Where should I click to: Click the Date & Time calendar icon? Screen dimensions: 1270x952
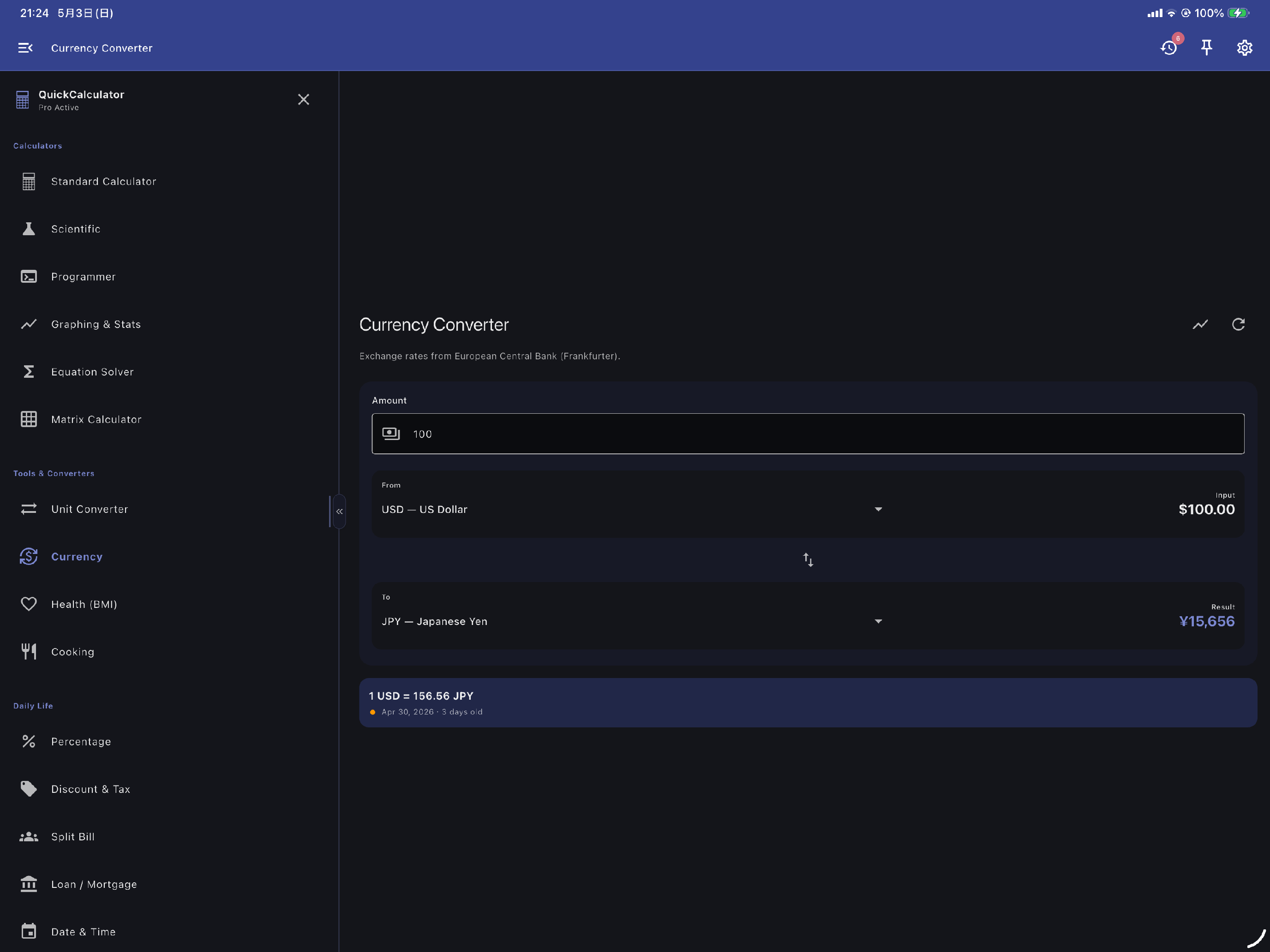click(29, 931)
